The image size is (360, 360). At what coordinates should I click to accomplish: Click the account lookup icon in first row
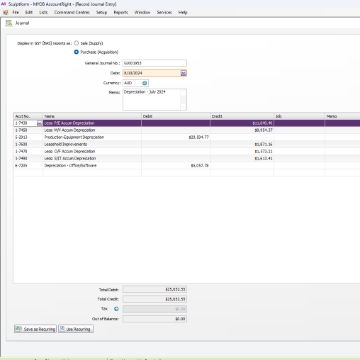40,123
